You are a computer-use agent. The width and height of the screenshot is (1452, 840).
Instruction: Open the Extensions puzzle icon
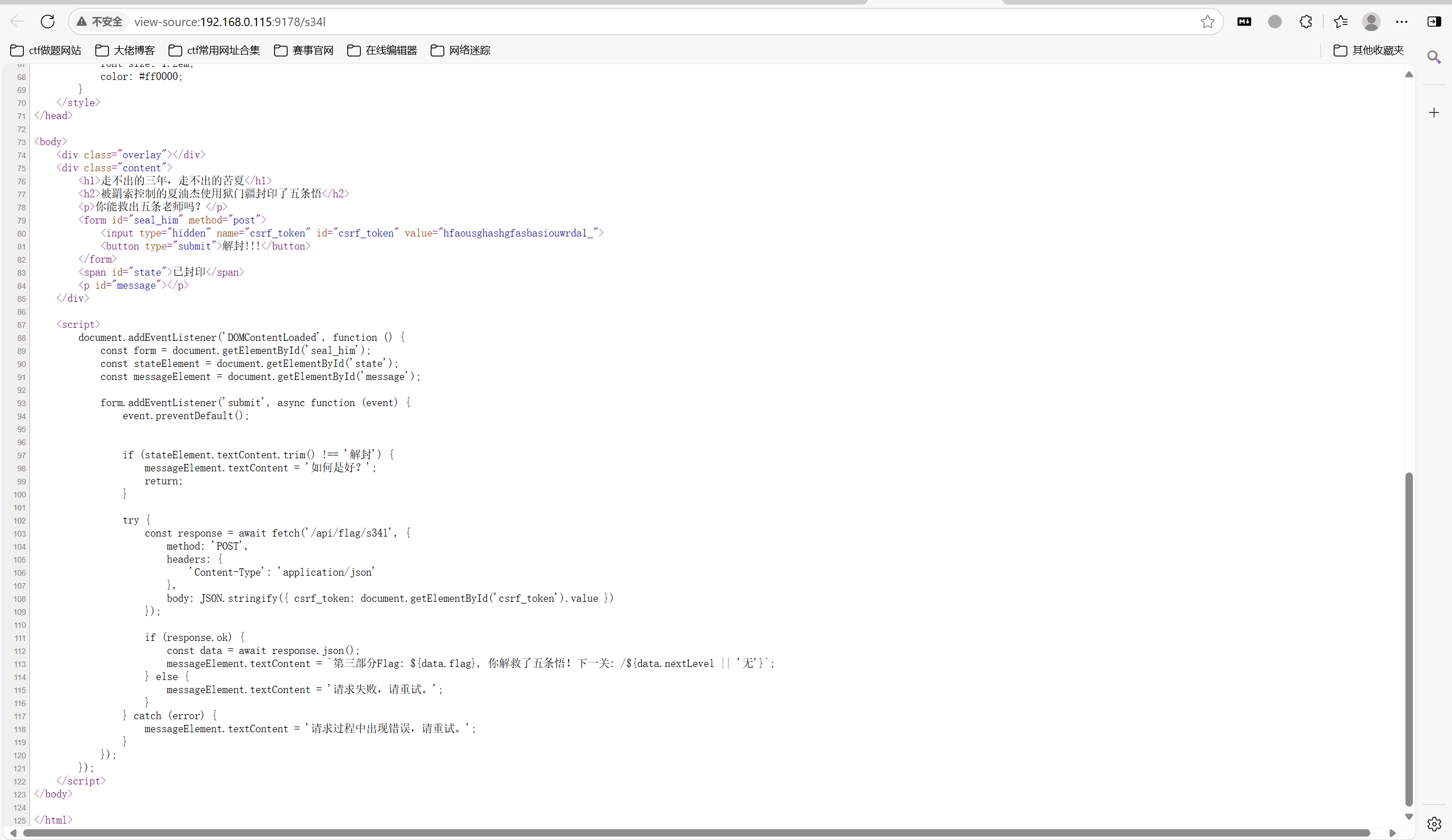click(1306, 22)
